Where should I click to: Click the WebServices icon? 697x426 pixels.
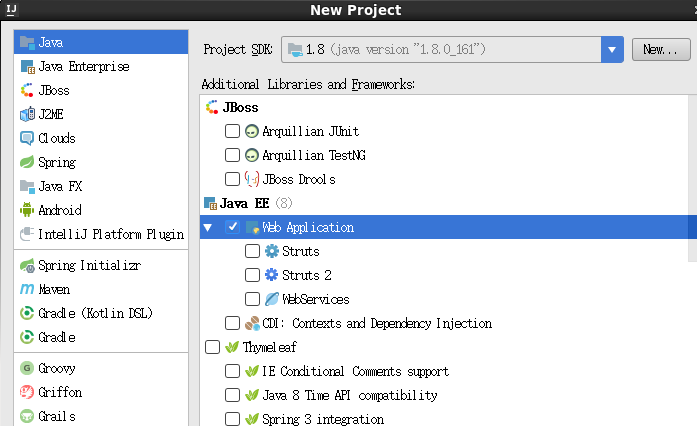(x=272, y=299)
